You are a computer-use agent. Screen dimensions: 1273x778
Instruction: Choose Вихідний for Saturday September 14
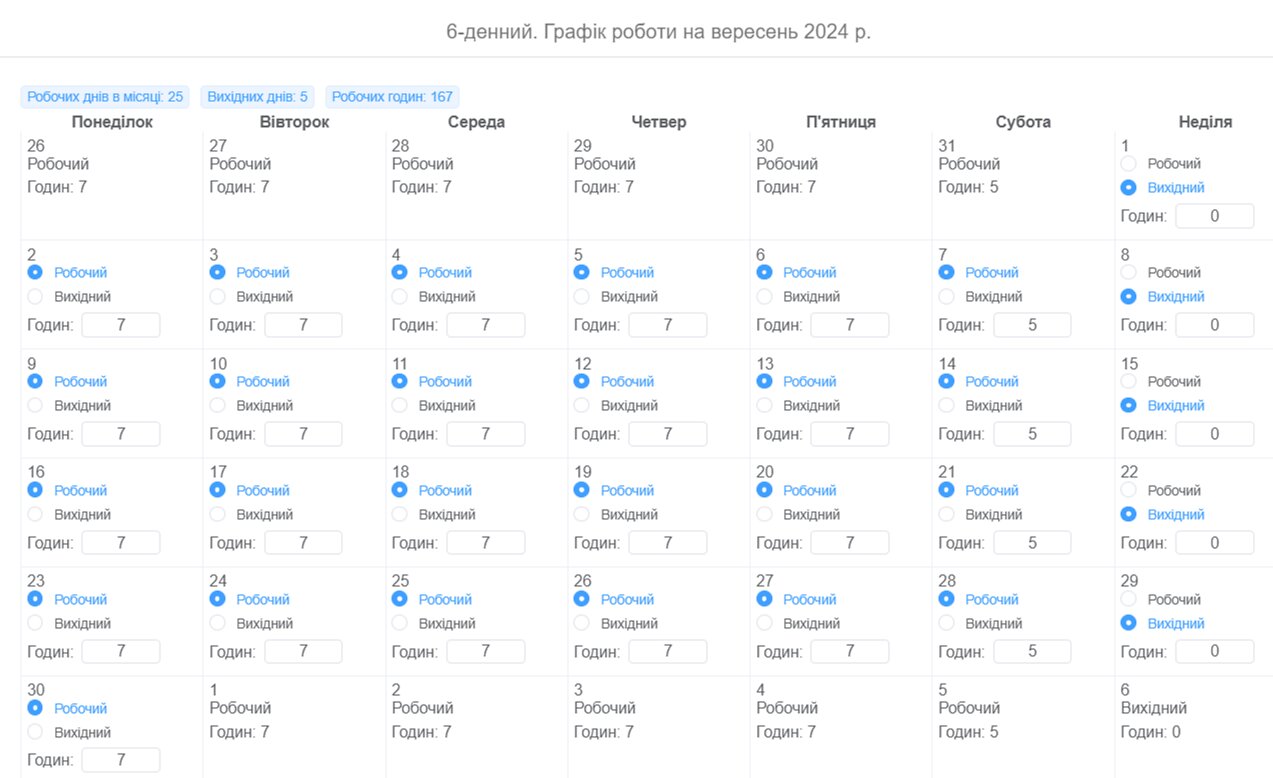[946, 405]
